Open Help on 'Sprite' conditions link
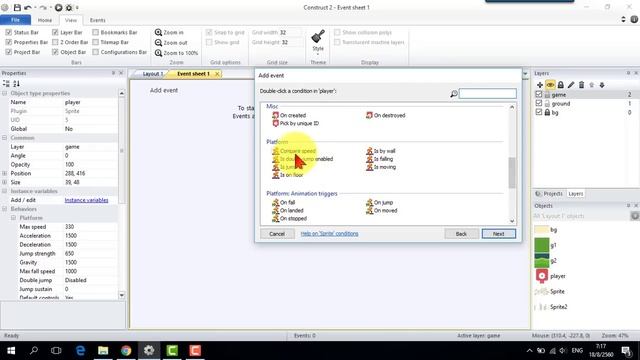640x360 pixels. pos(329,234)
